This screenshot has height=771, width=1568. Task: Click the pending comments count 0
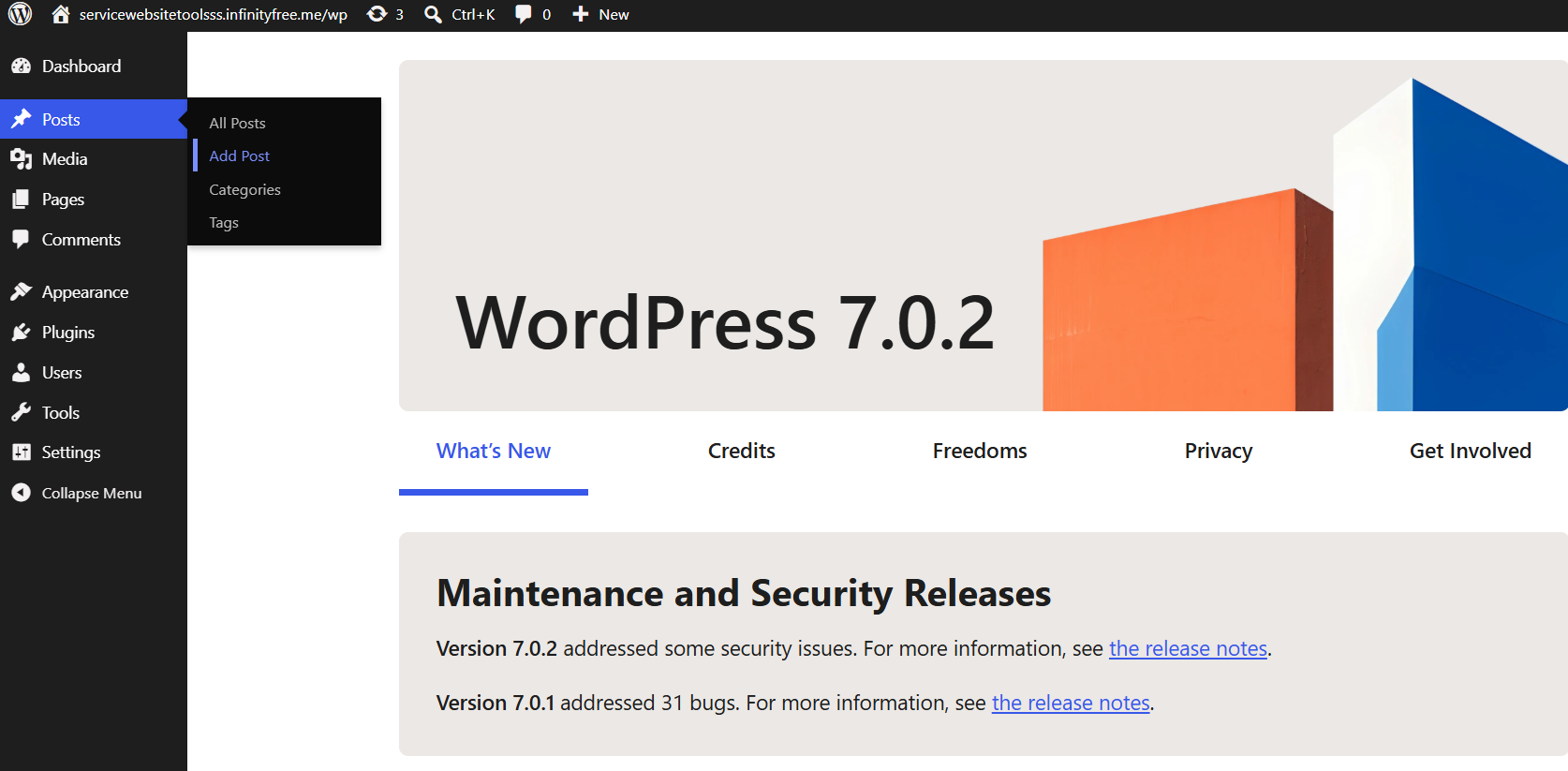[547, 14]
